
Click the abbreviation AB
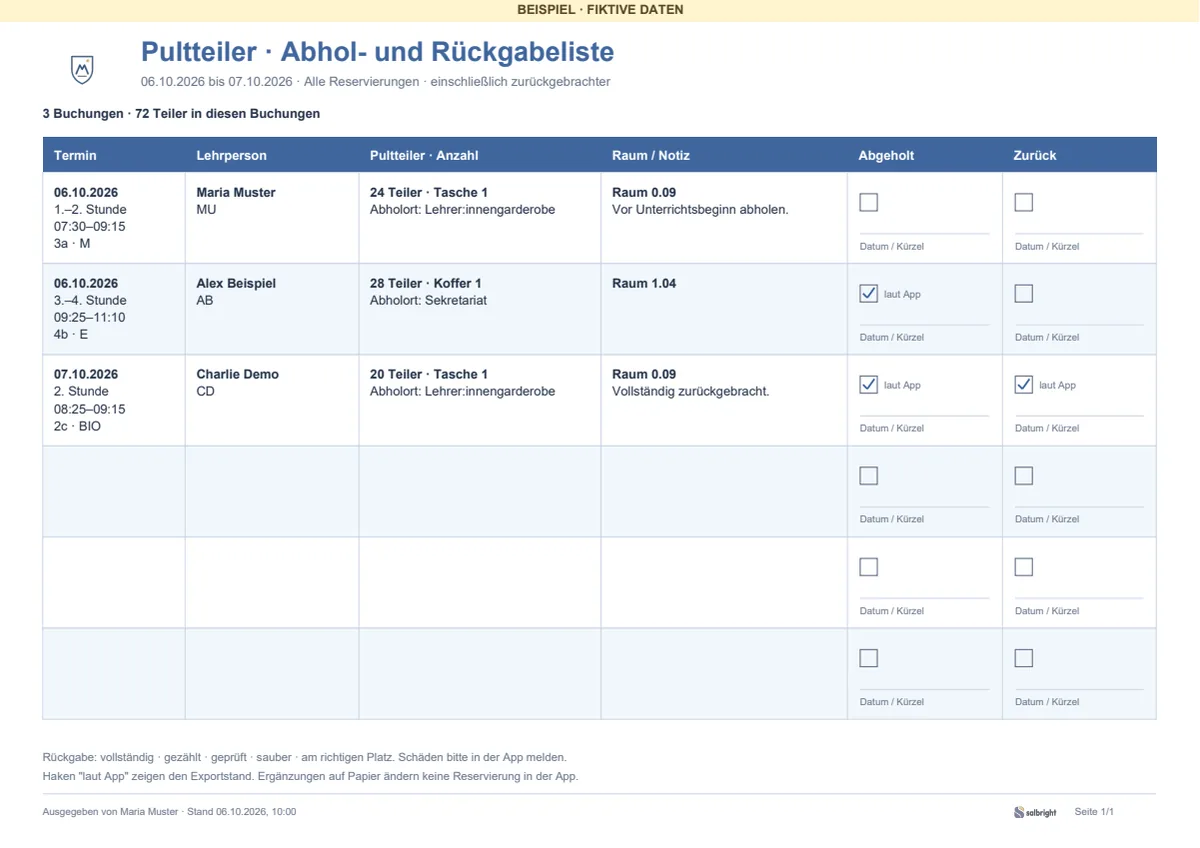coord(205,301)
